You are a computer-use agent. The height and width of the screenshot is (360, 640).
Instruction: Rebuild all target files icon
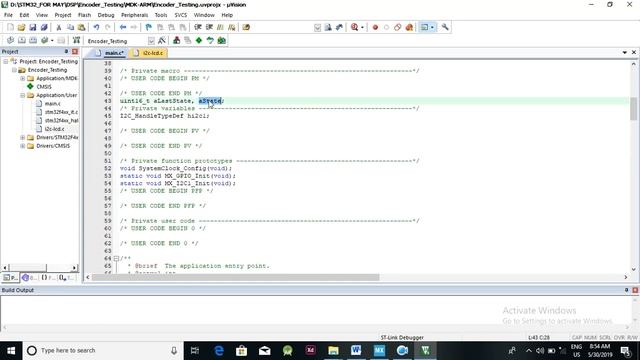(33, 40)
